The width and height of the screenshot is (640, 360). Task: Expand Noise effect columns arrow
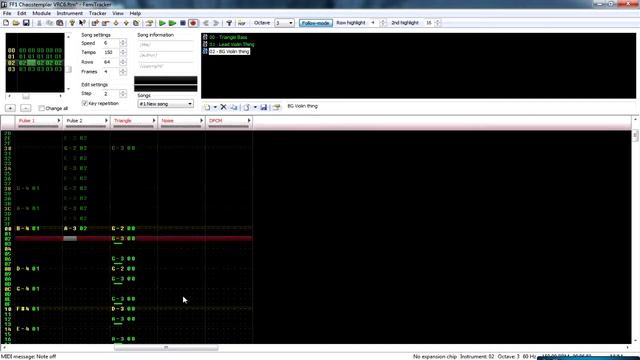pyautogui.click(x=201, y=121)
